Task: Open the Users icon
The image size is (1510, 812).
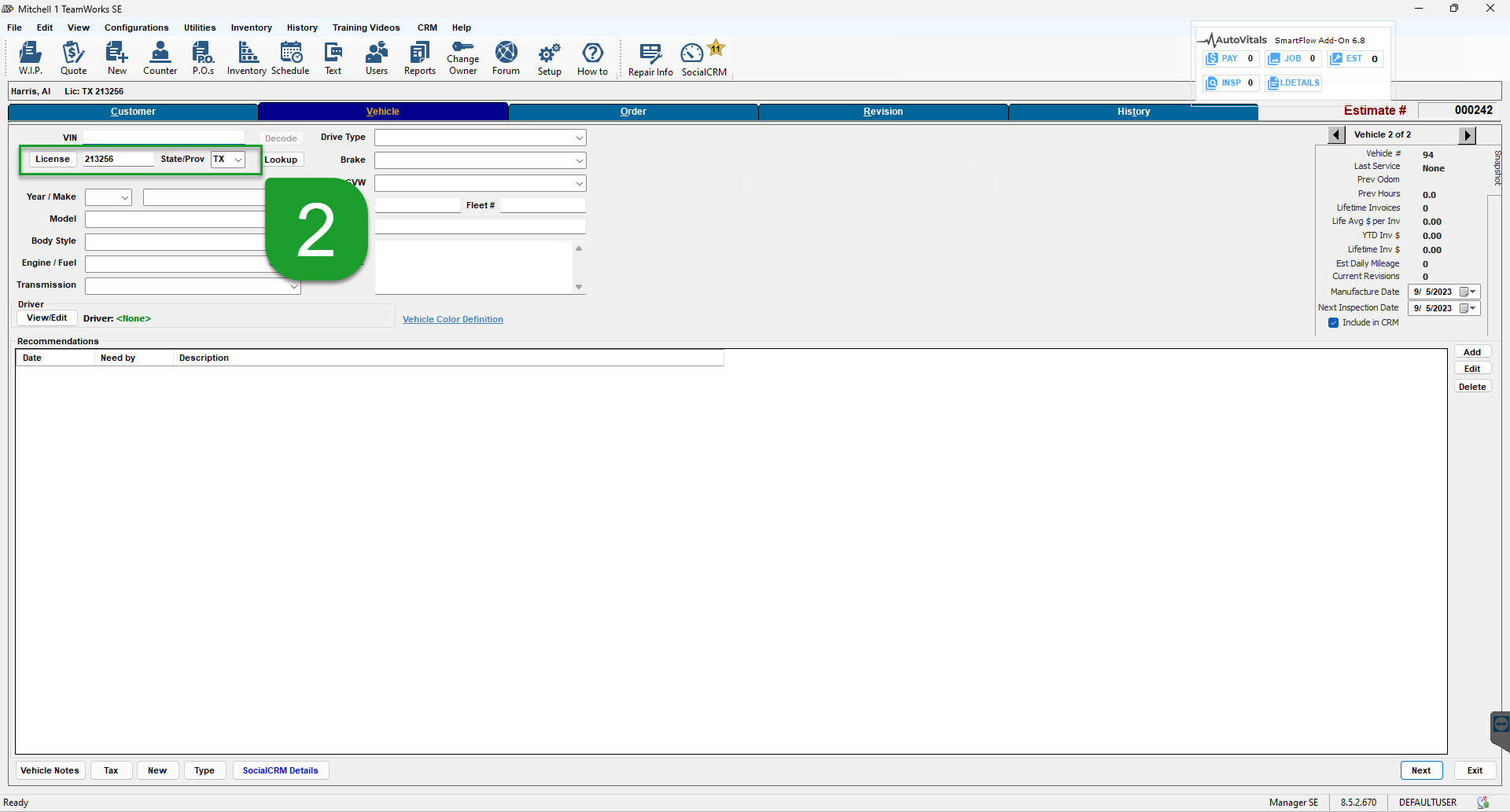Action: tap(377, 58)
